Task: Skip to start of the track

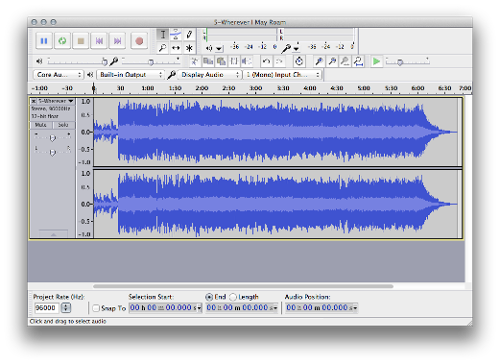Action: tap(99, 41)
